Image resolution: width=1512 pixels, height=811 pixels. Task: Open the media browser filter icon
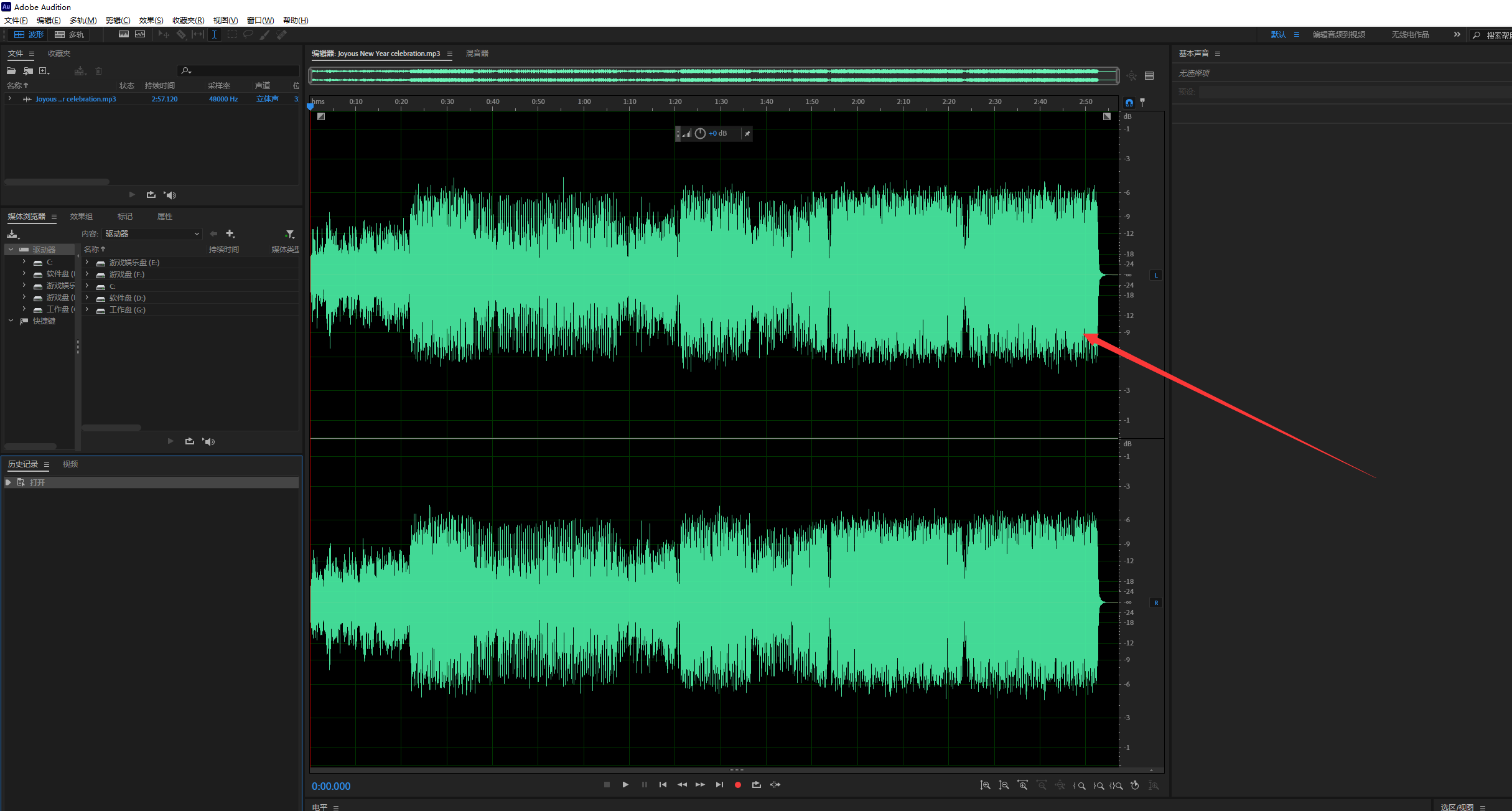(289, 234)
